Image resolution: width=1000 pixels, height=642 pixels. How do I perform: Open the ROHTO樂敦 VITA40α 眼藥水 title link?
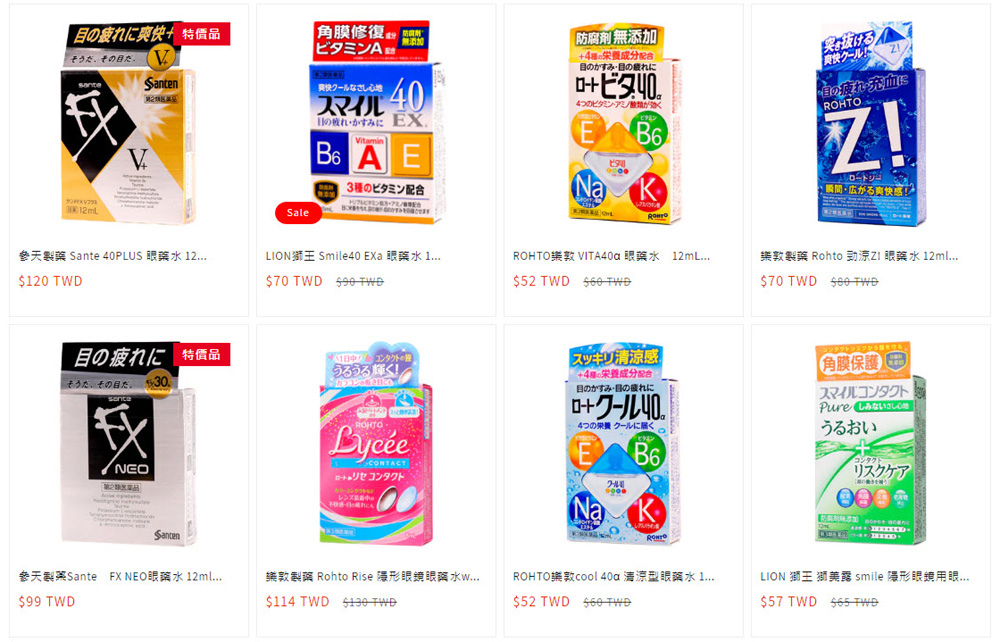tap(612, 256)
